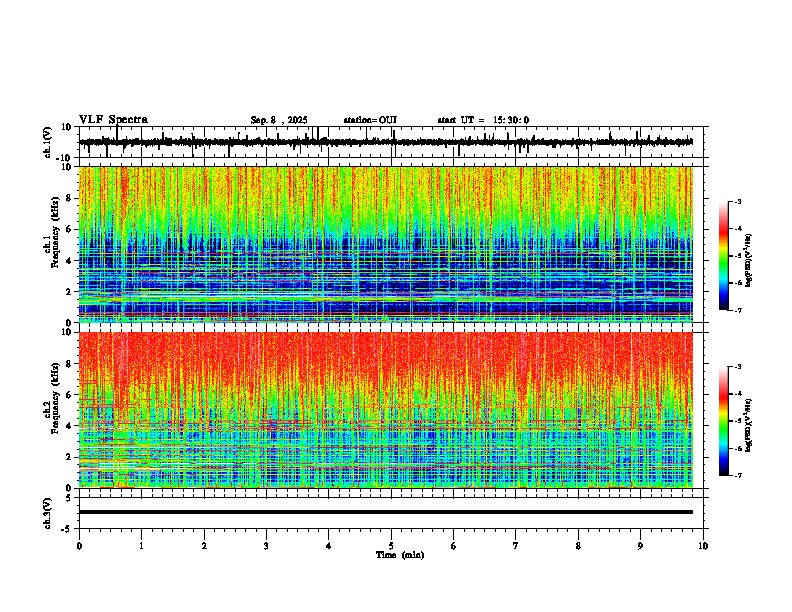Click the start UT 15:30:0 text
792x612 pixels.
(483, 120)
